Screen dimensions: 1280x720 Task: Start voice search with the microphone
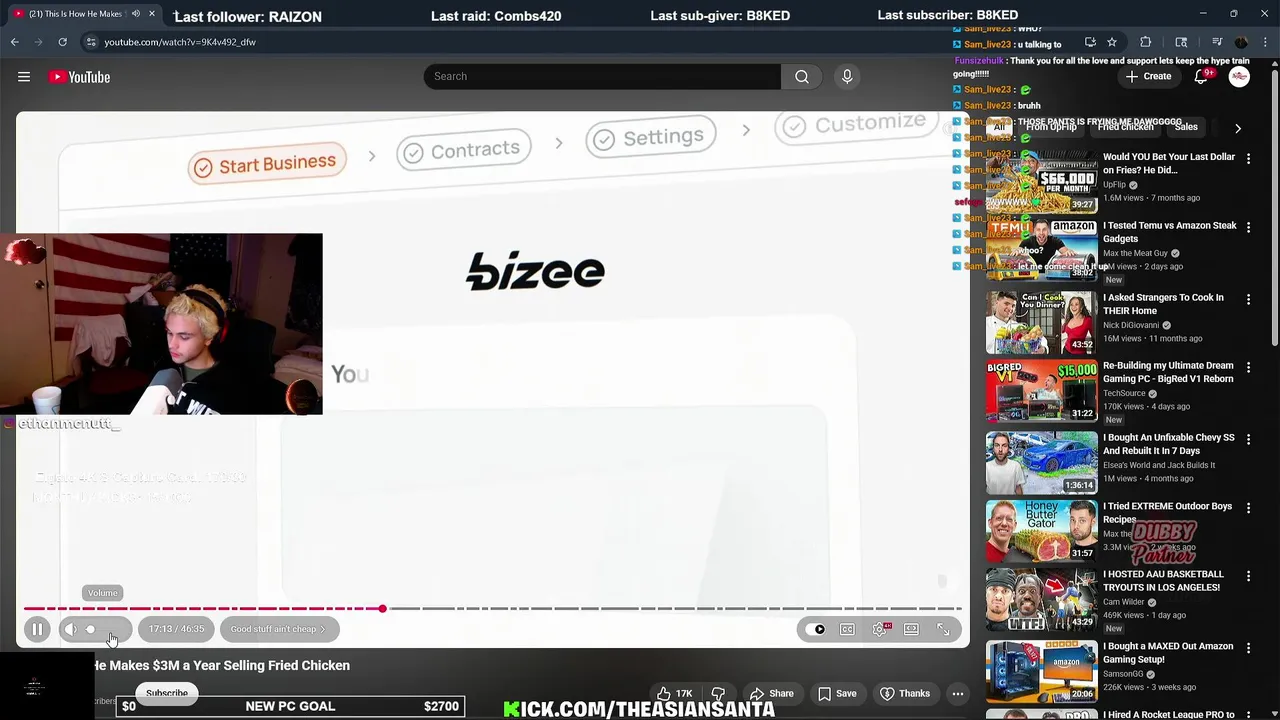[x=847, y=77]
